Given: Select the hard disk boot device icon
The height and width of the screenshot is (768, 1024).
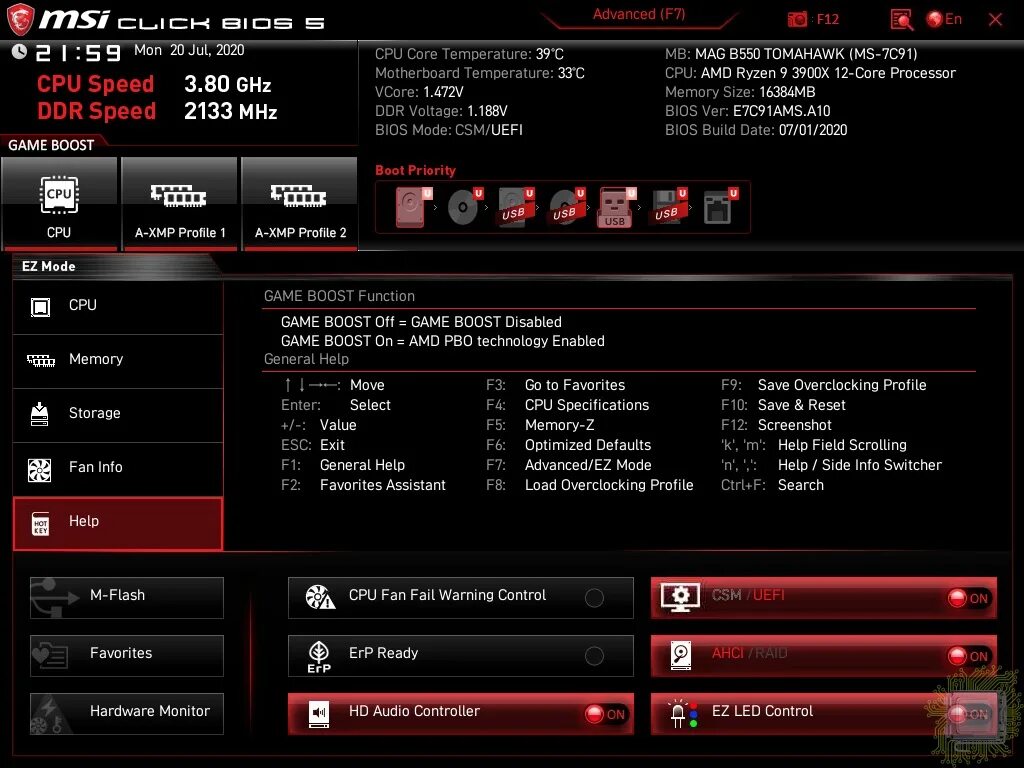Looking at the screenshot, I should coord(413,207).
